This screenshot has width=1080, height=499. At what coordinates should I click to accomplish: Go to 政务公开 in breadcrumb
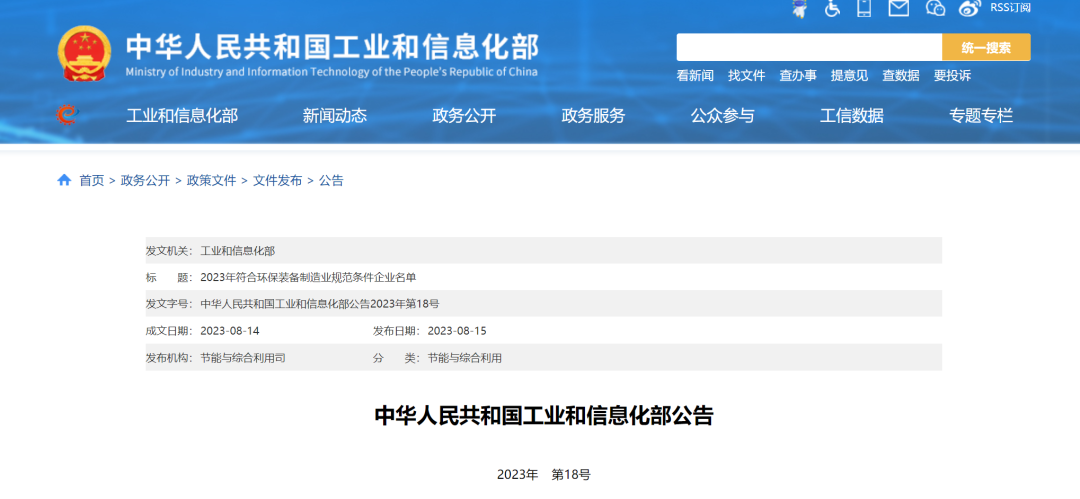click(145, 181)
